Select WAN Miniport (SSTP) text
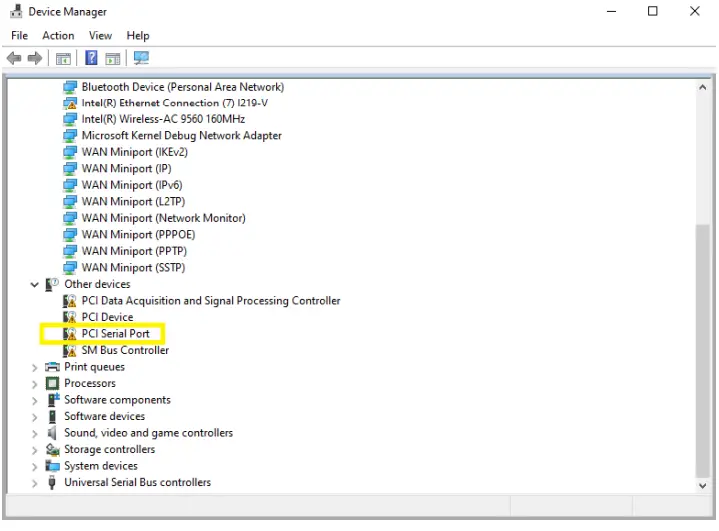719x531 pixels. [x=133, y=267]
